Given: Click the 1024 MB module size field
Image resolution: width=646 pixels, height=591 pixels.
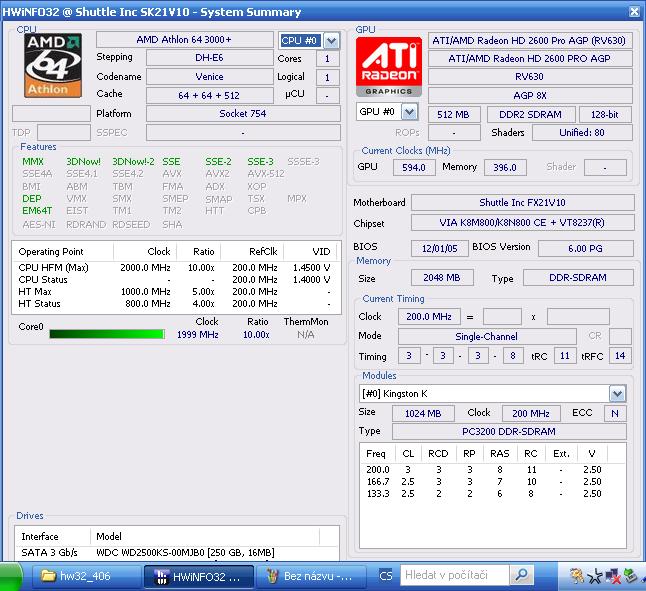Looking at the screenshot, I should [423, 413].
